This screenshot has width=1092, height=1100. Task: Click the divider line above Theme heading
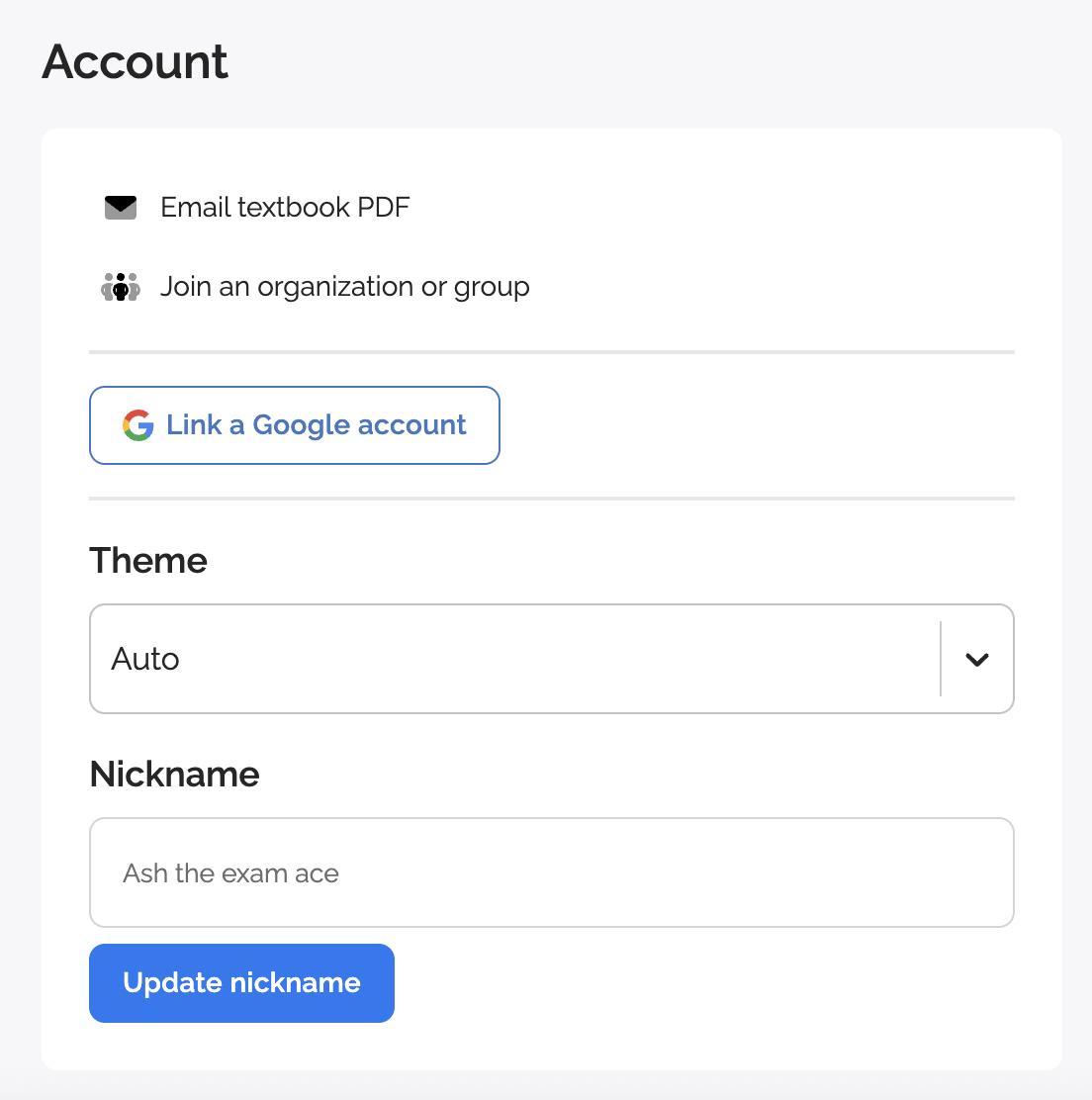552,499
